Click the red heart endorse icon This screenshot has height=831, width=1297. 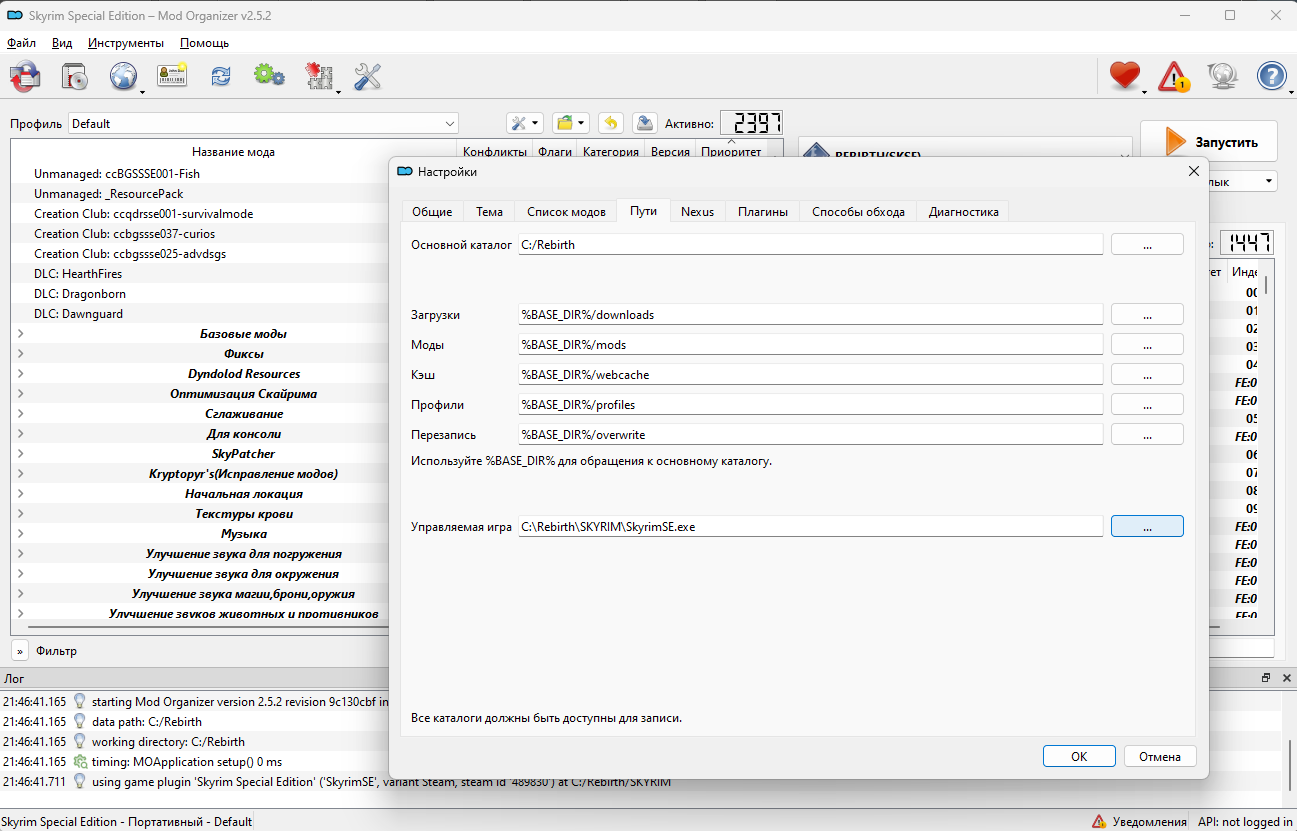tap(1125, 76)
